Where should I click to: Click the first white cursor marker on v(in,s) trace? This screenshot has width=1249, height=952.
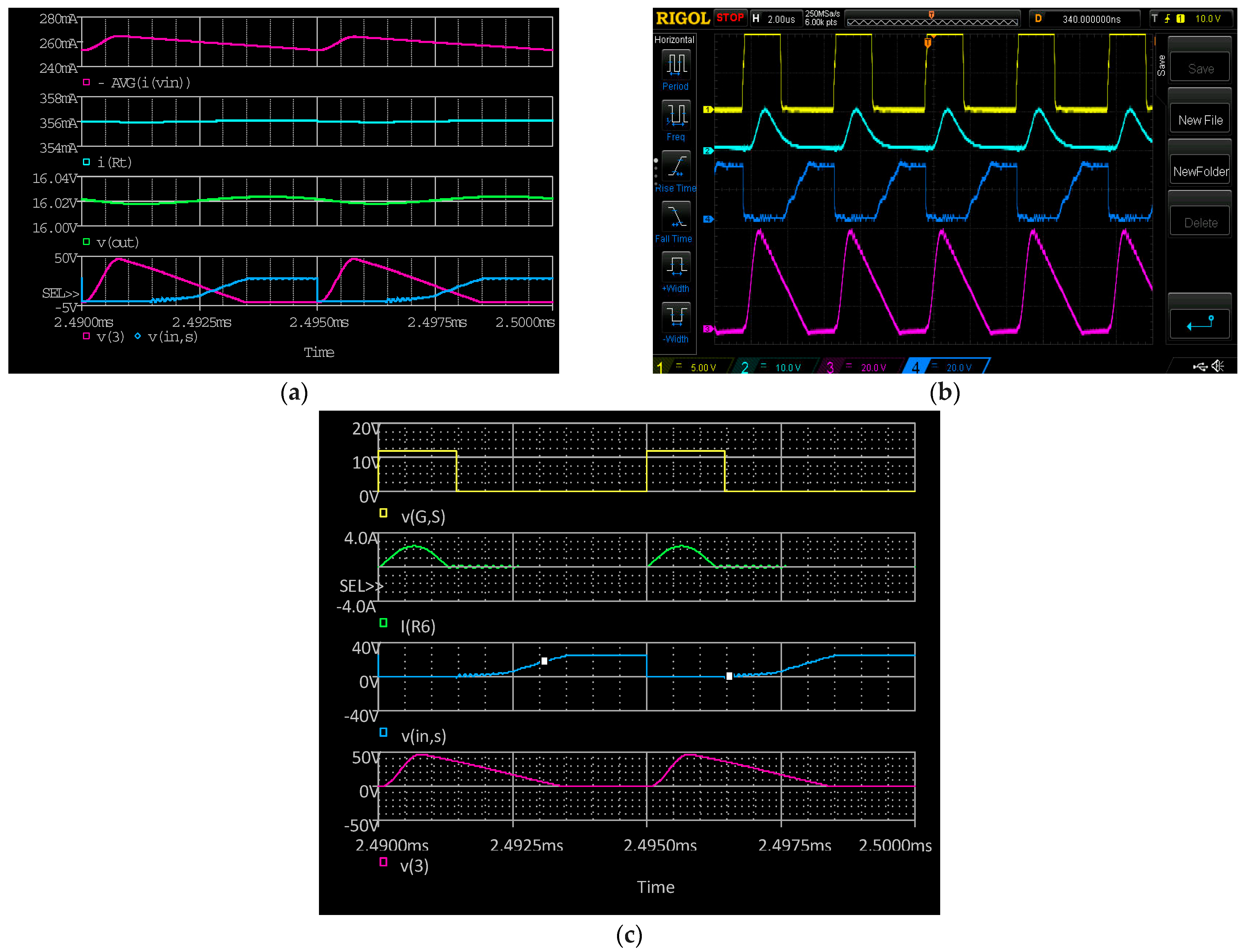click(544, 661)
